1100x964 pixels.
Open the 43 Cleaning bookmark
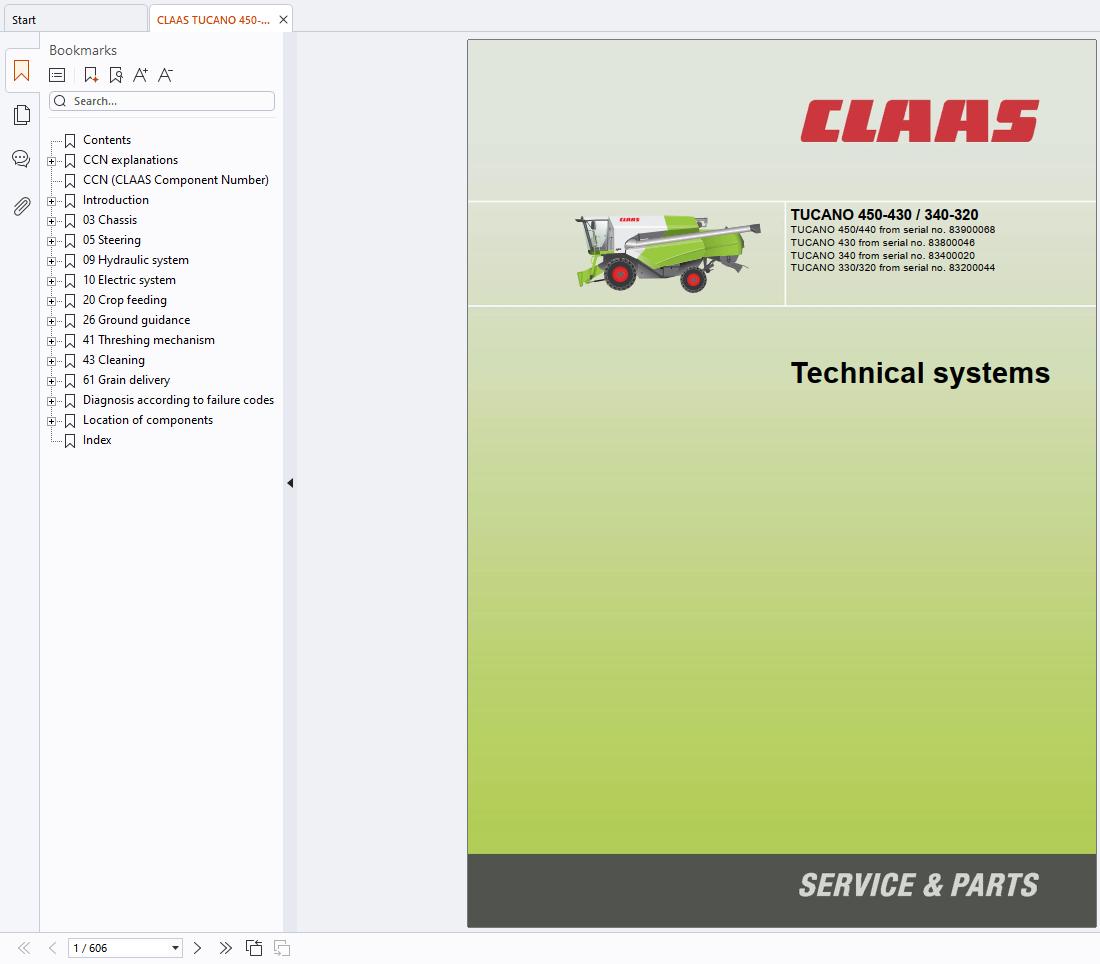click(x=114, y=360)
